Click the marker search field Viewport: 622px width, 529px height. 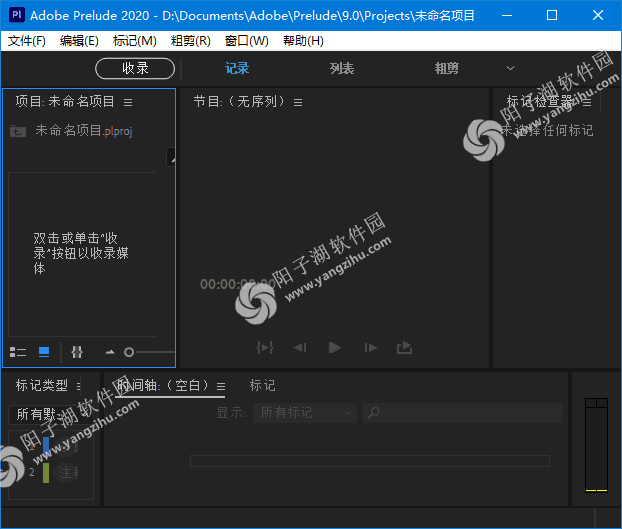462,413
